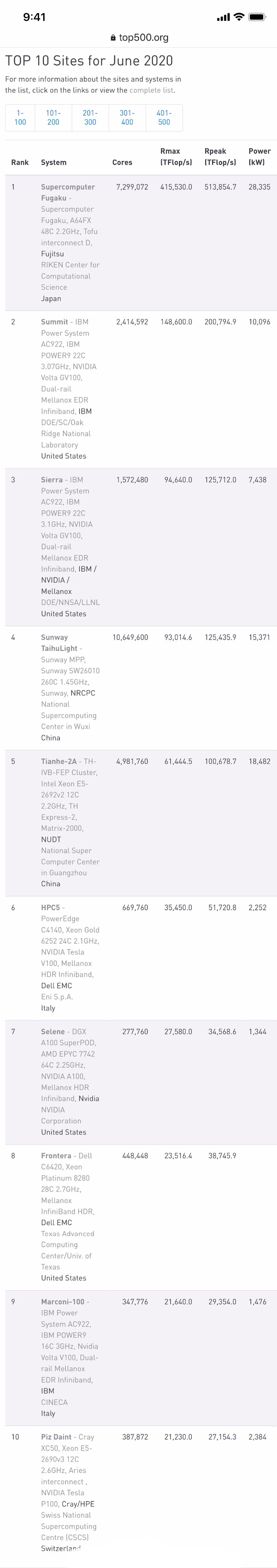Tap the lock icon beside top500.org
This screenshot has height=1568, width=277.
[113, 38]
